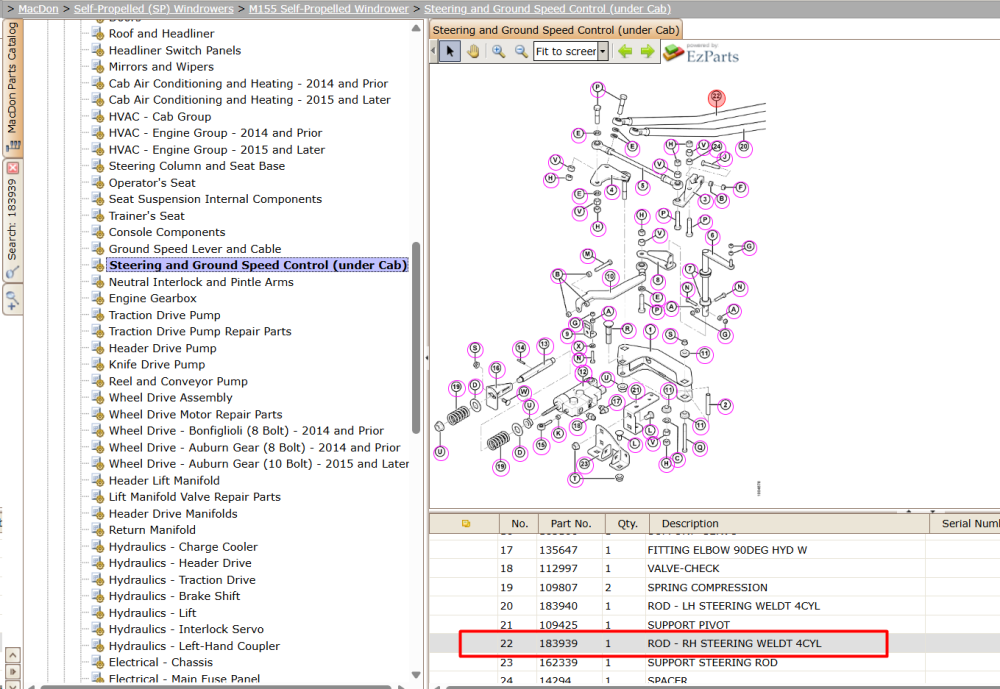Collapse the toolbar with small left arrow

click(434, 51)
